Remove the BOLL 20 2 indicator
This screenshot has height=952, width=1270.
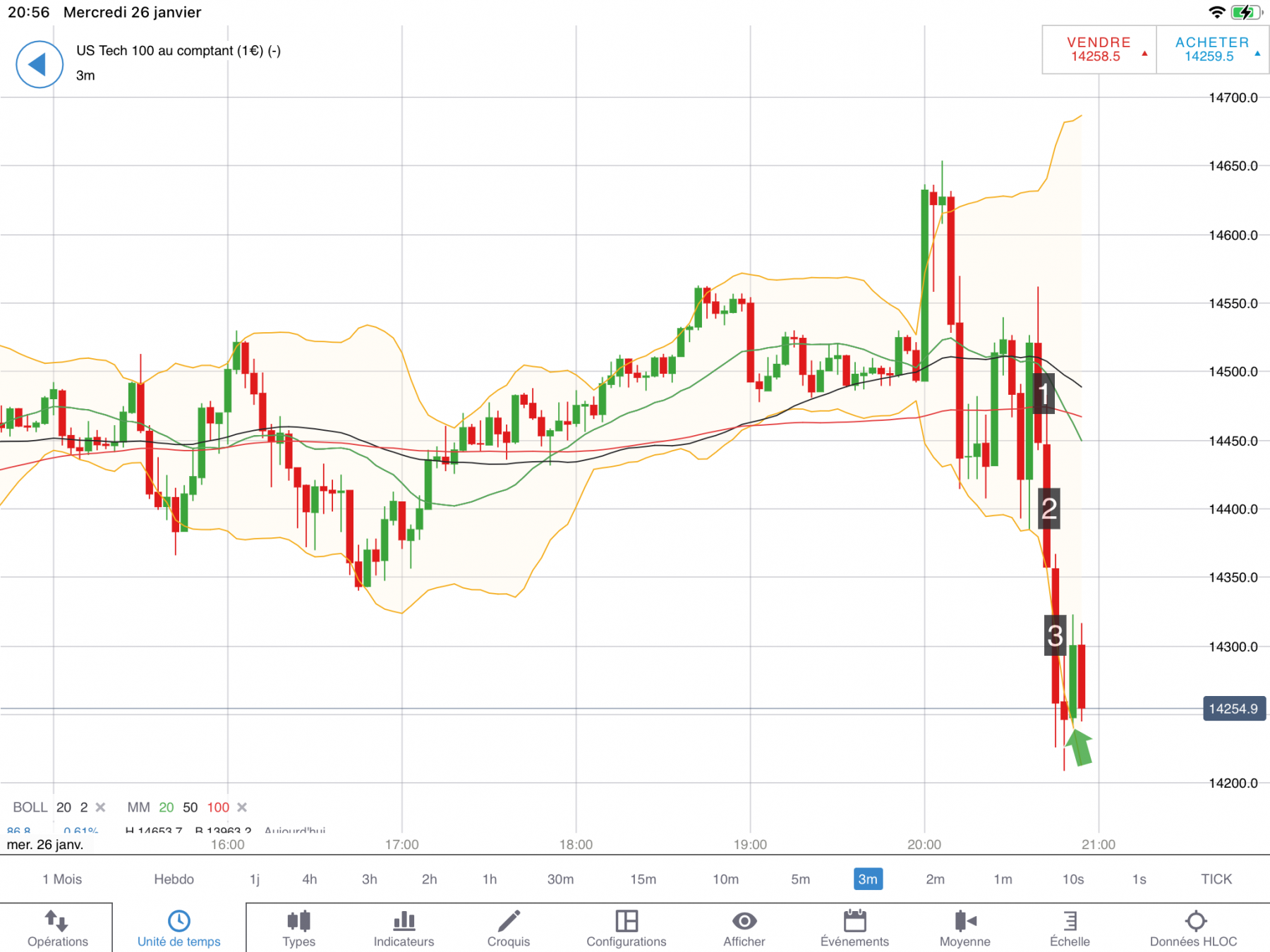[x=100, y=807]
